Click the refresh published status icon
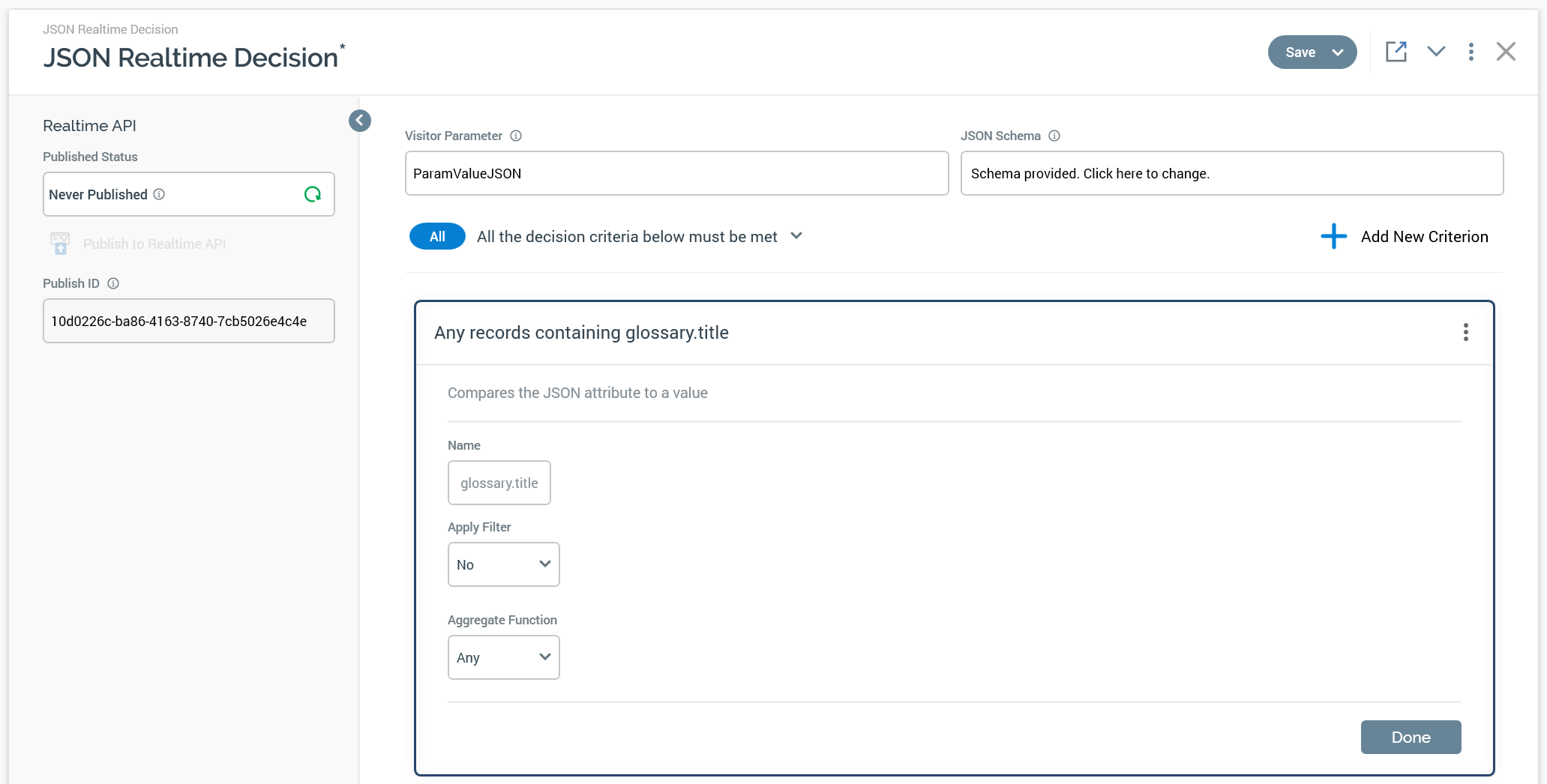Image resolution: width=1547 pixels, height=784 pixels. 313,195
